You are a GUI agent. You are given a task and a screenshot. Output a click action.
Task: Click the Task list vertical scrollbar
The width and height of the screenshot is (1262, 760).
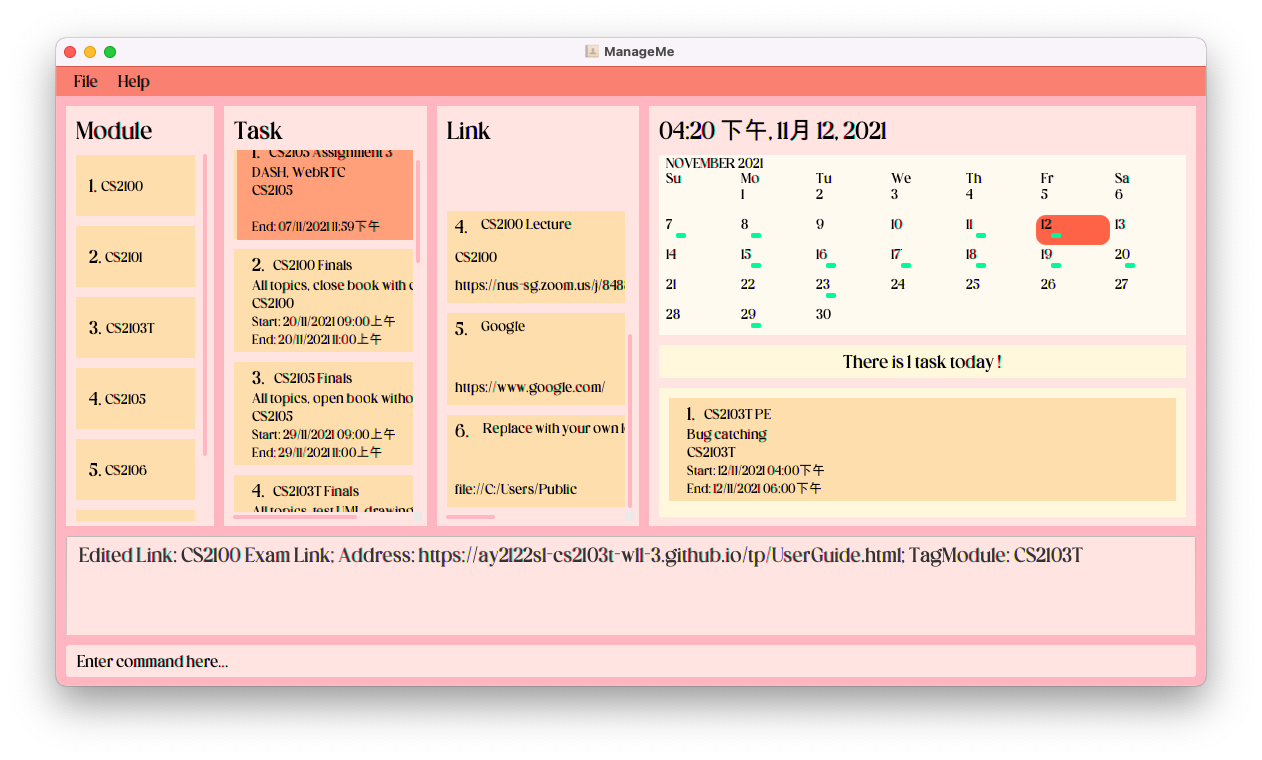tap(418, 210)
